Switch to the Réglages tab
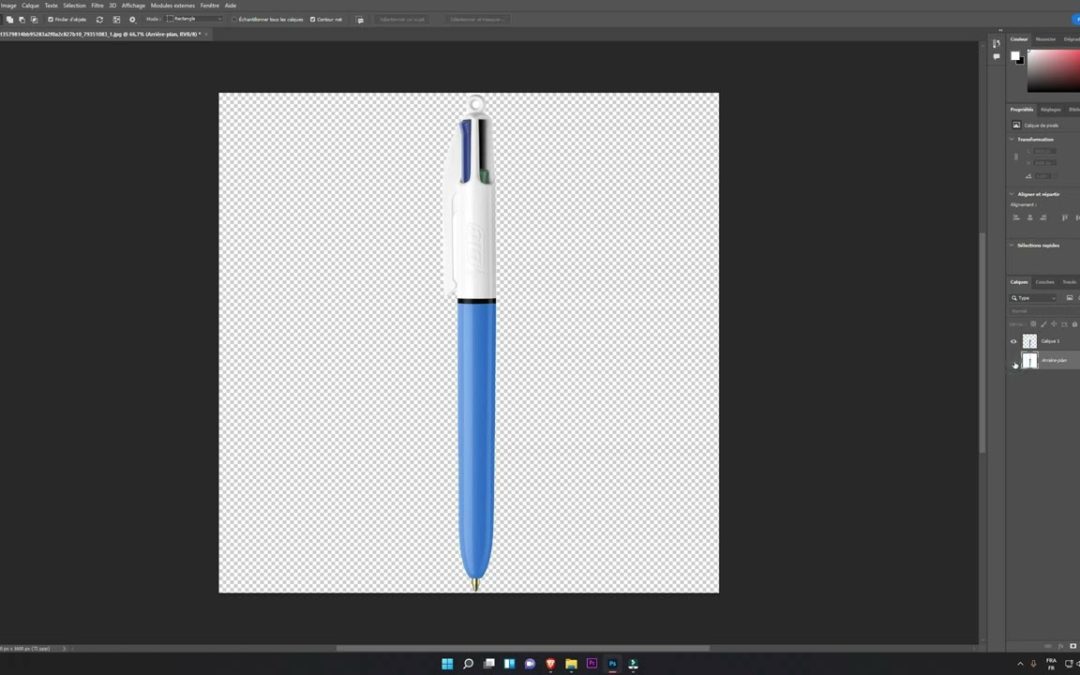The image size is (1080, 675). pyautogui.click(x=1050, y=110)
